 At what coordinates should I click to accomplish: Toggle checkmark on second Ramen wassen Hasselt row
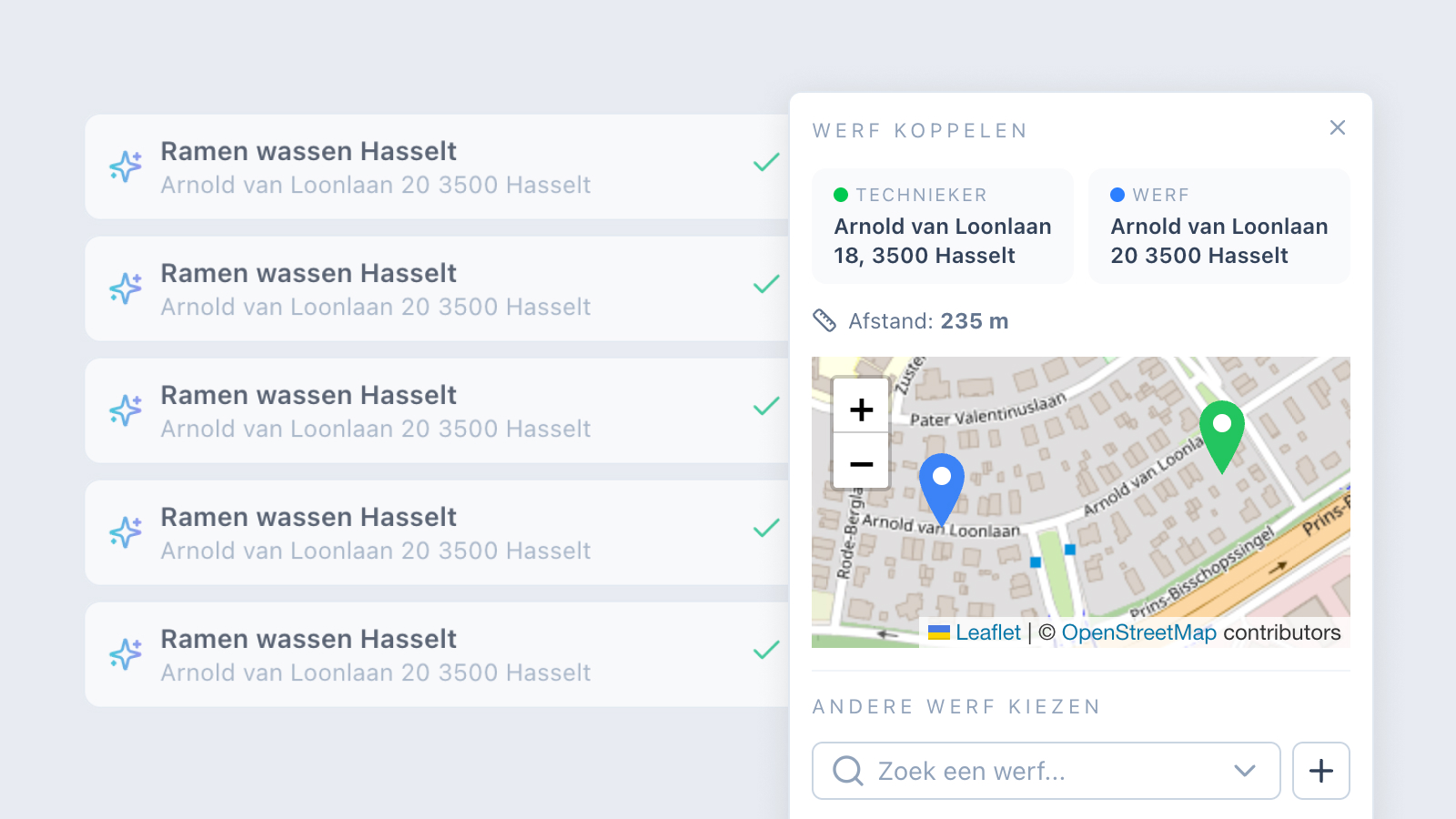tap(766, 285)
